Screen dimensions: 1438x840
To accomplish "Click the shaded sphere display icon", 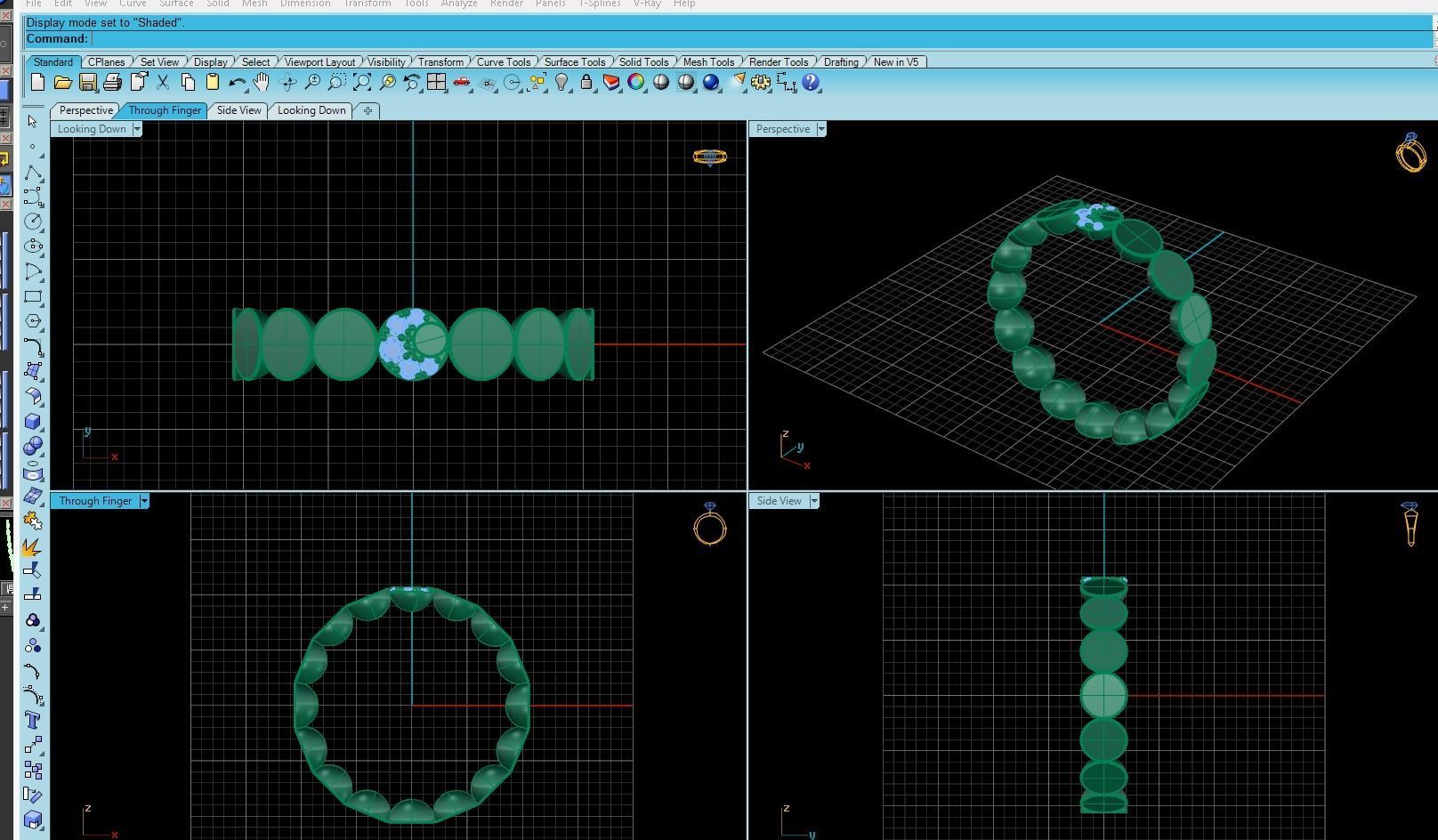I will coord(661,83).
